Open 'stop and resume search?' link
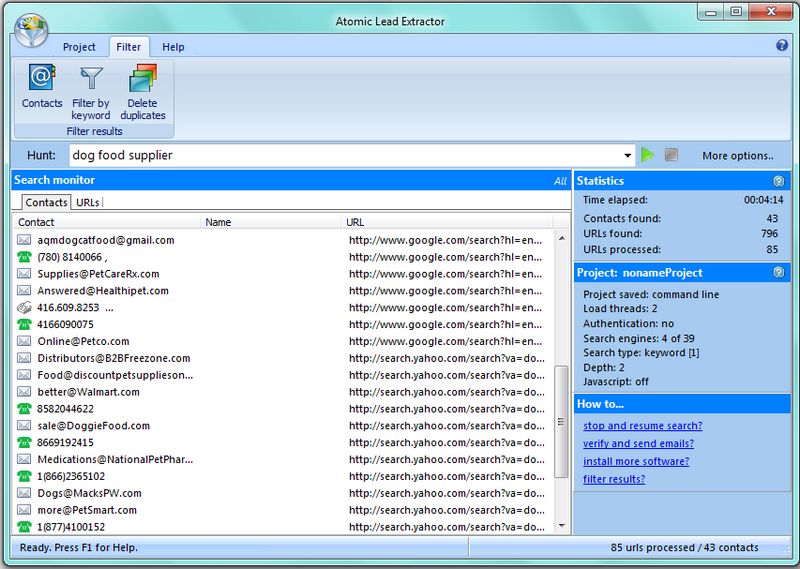This screenshot has width=800, height=569. point(643,426)
